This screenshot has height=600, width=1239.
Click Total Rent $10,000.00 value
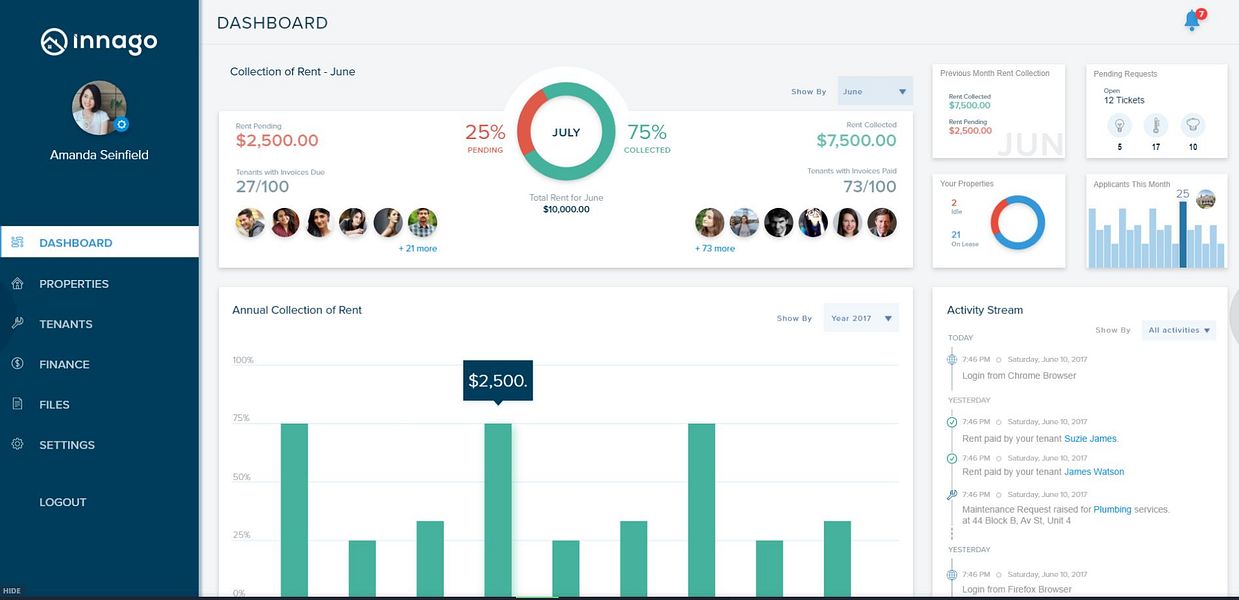point(566,209)
